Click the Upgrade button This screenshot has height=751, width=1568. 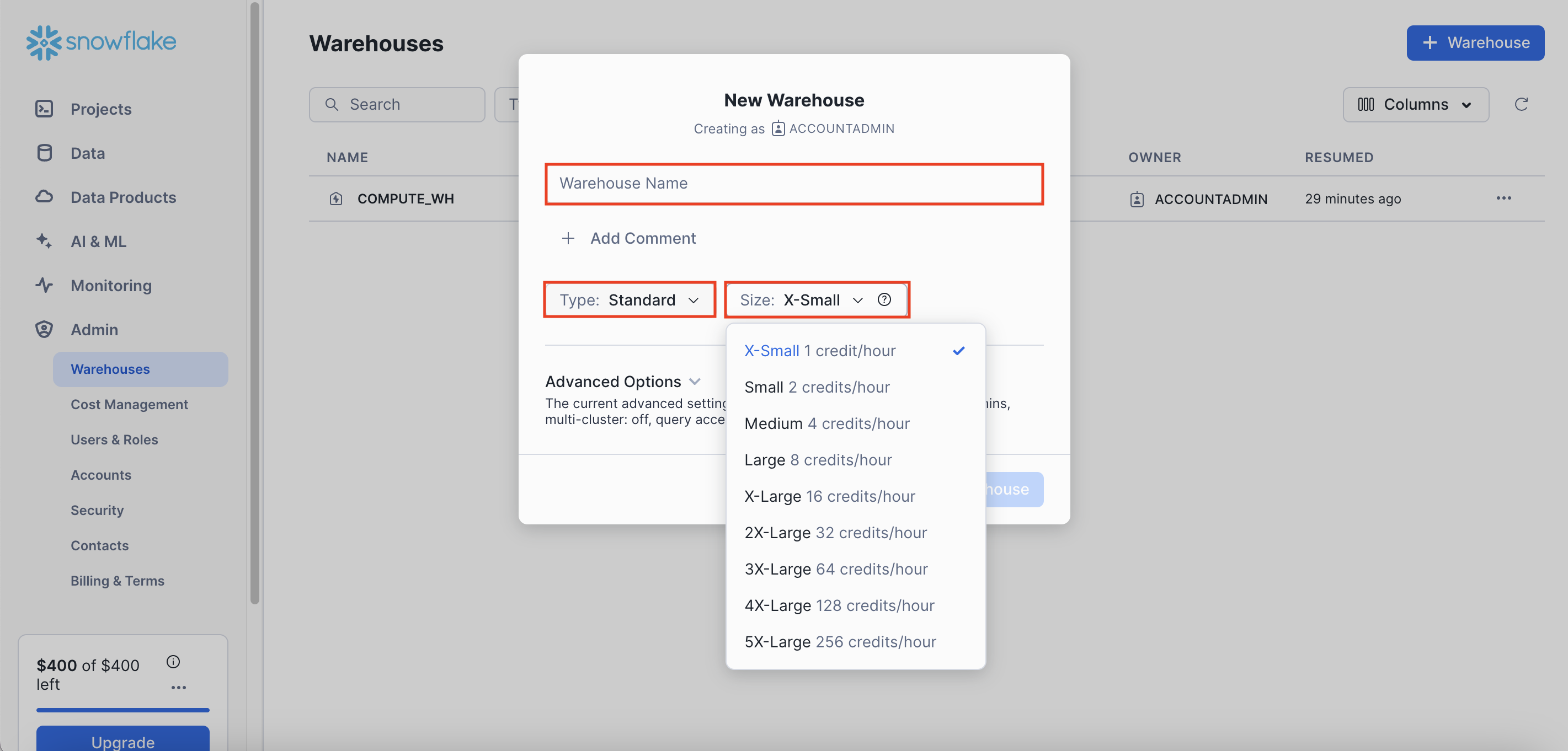pyautogui.click(x=122, y=739)
